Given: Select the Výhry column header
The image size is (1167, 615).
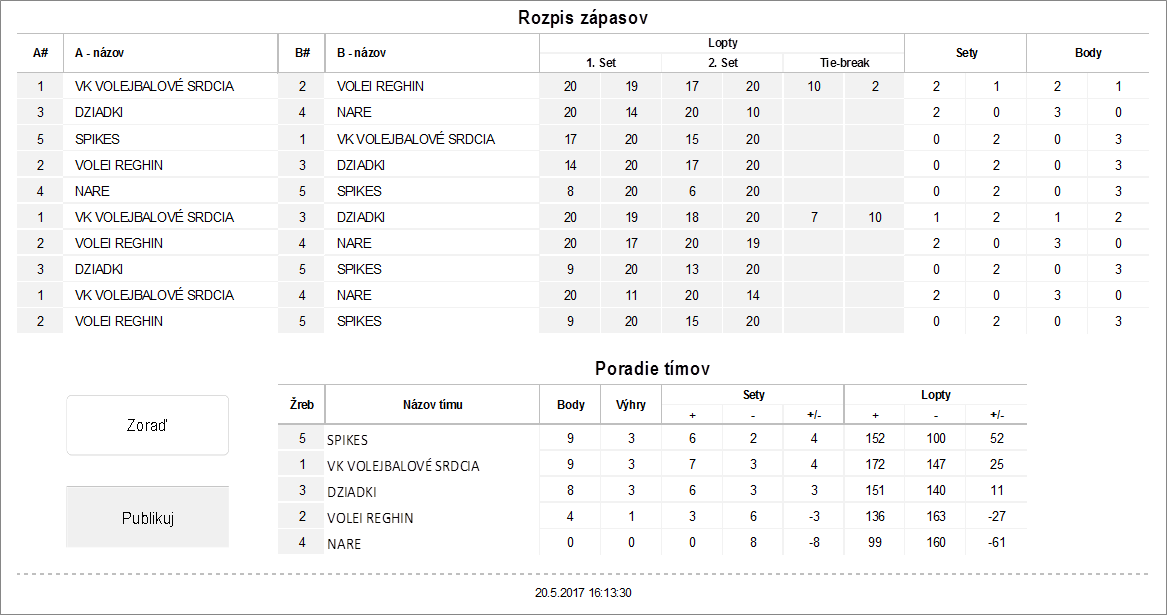Looking at the screenshot, I should pos(631,405).
